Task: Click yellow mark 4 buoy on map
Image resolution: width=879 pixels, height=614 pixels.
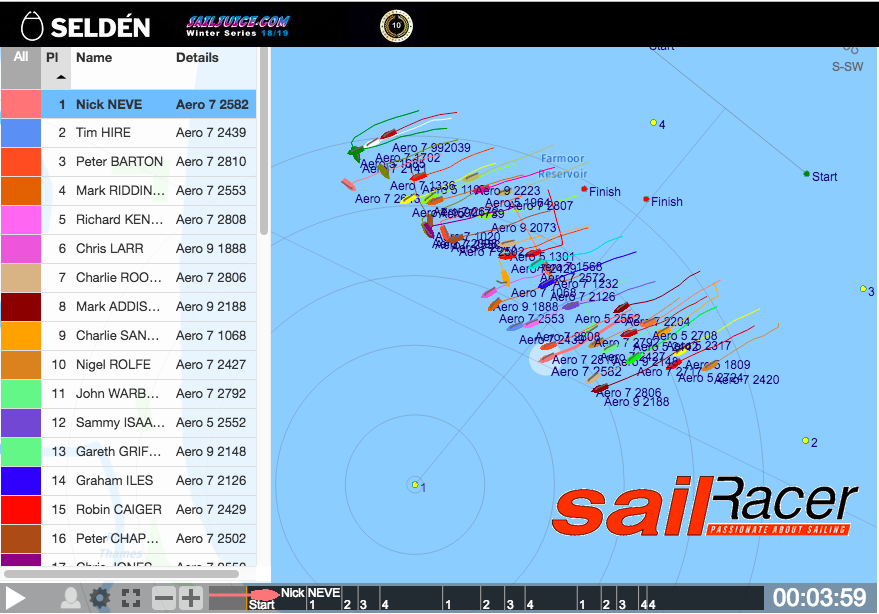Action: coord(653,122)
